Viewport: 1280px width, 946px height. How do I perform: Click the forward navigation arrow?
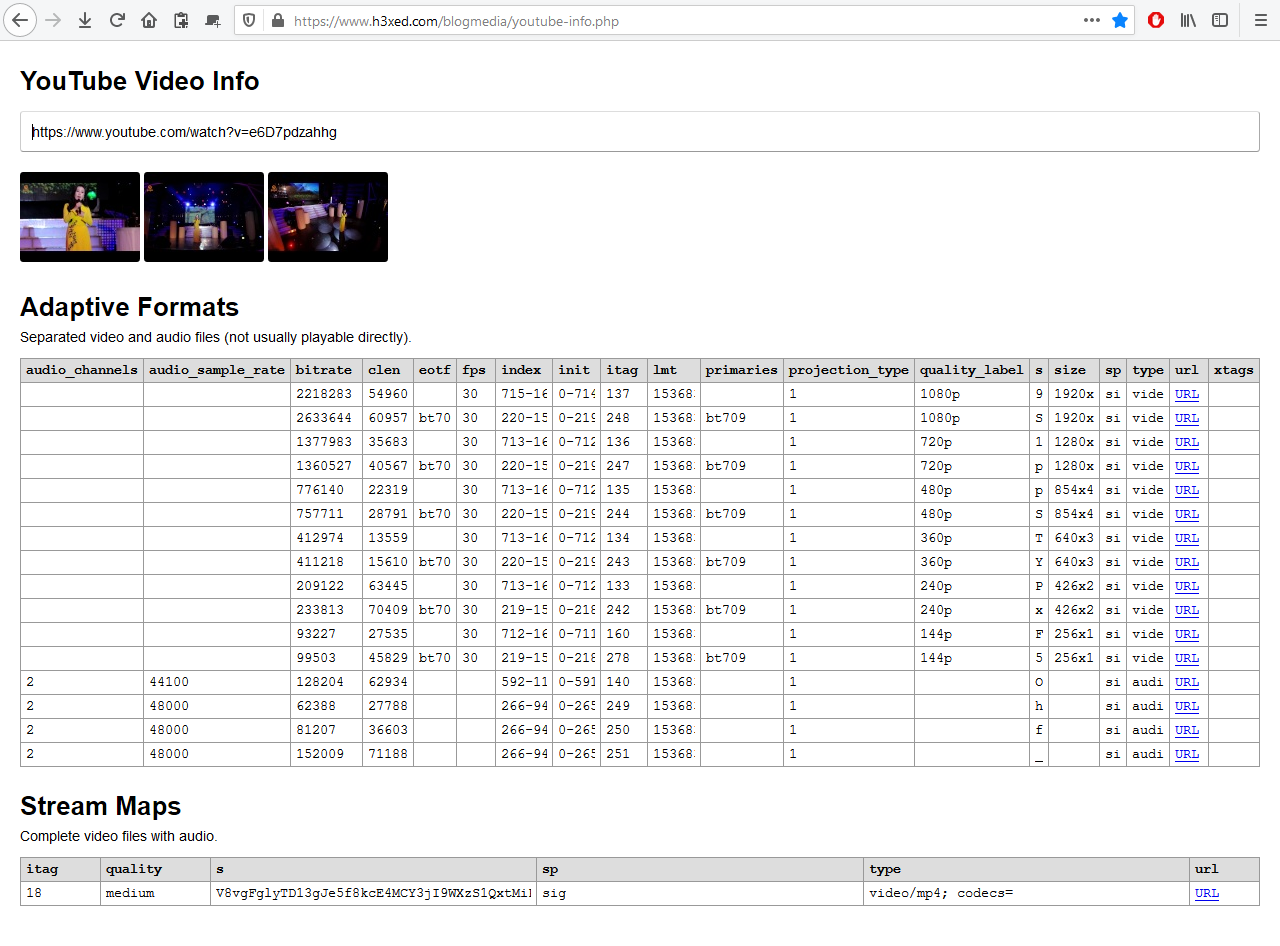(x=53, y=20)
